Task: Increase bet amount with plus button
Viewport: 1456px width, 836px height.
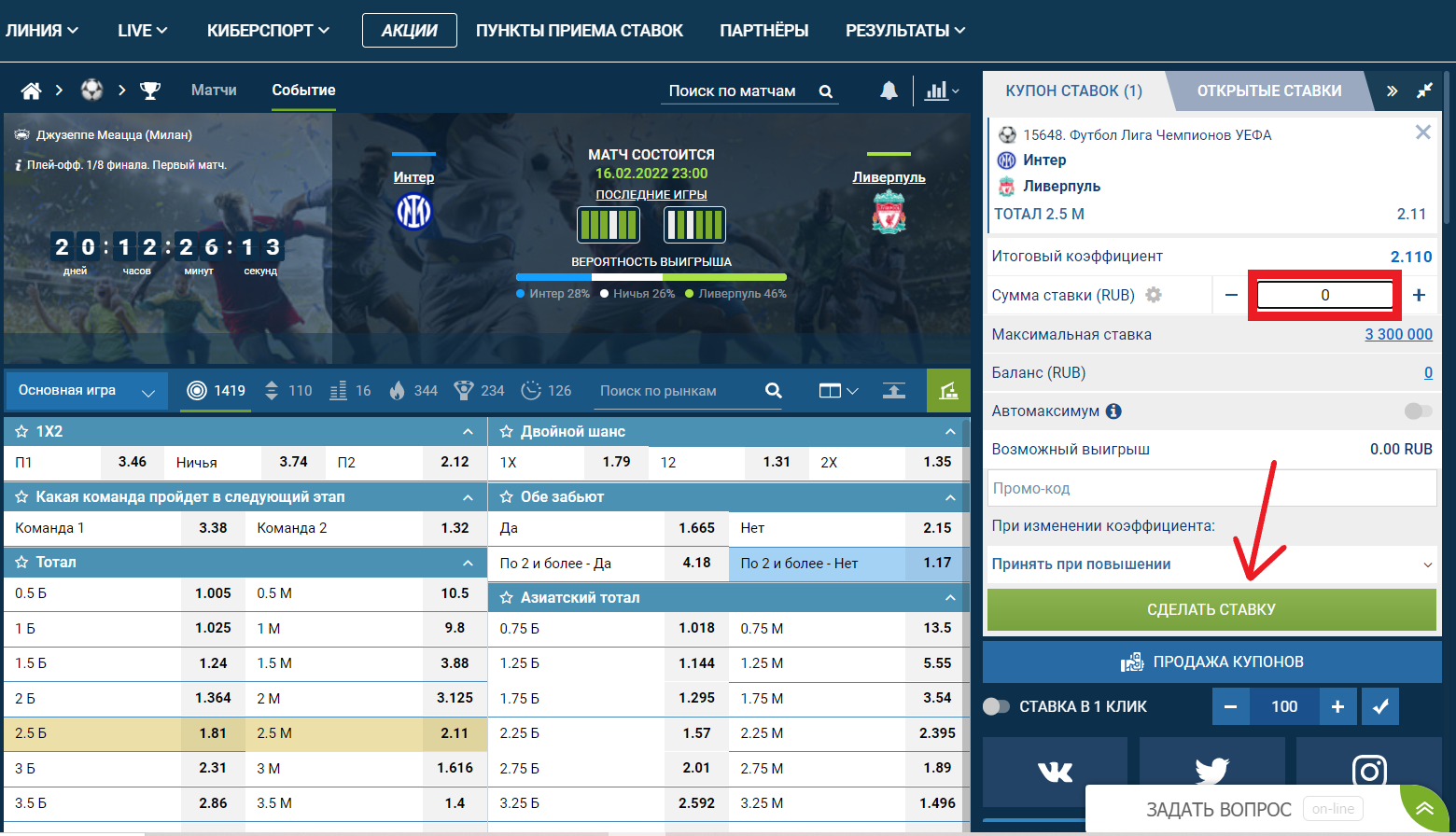Action: click(1419, 295)
